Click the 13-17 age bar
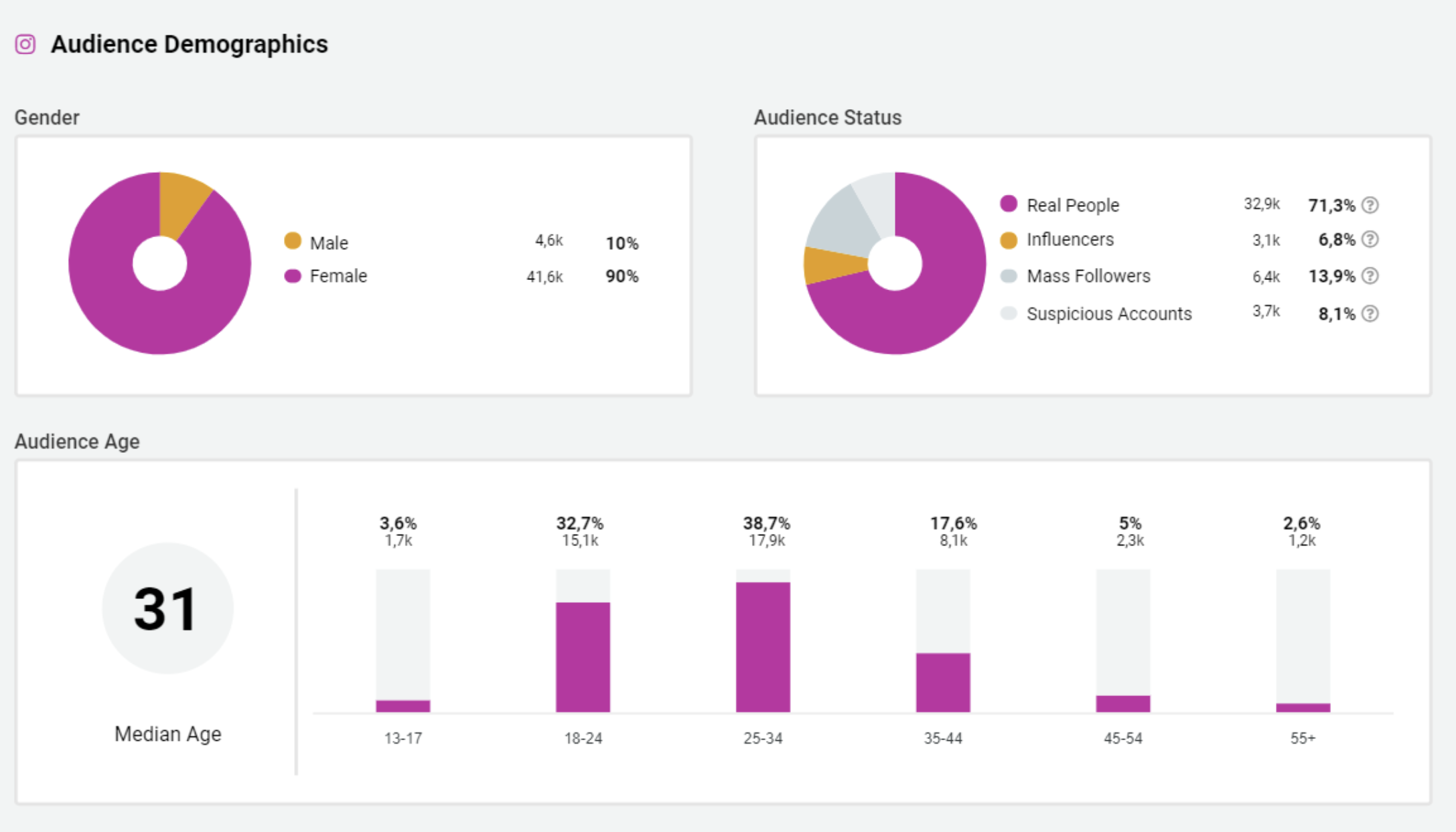 403,705
